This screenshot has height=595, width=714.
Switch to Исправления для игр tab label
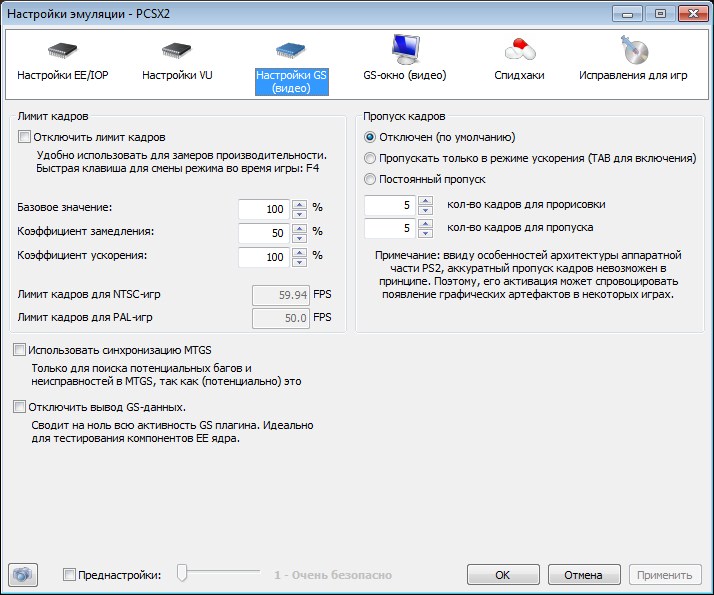(633, 75)
